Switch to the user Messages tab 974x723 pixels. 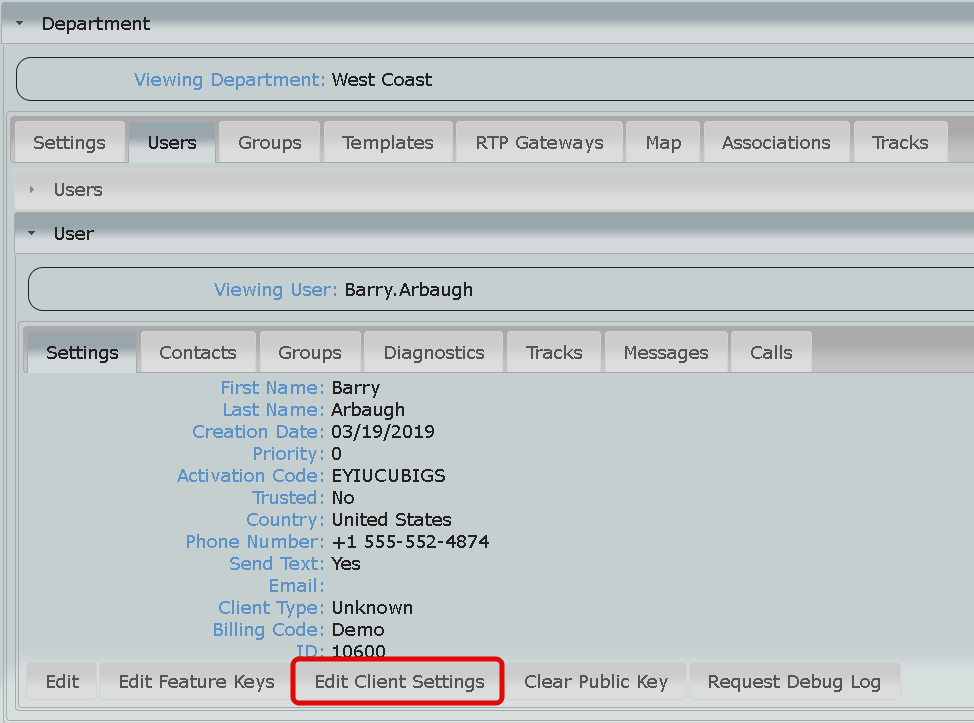[665, 353]
